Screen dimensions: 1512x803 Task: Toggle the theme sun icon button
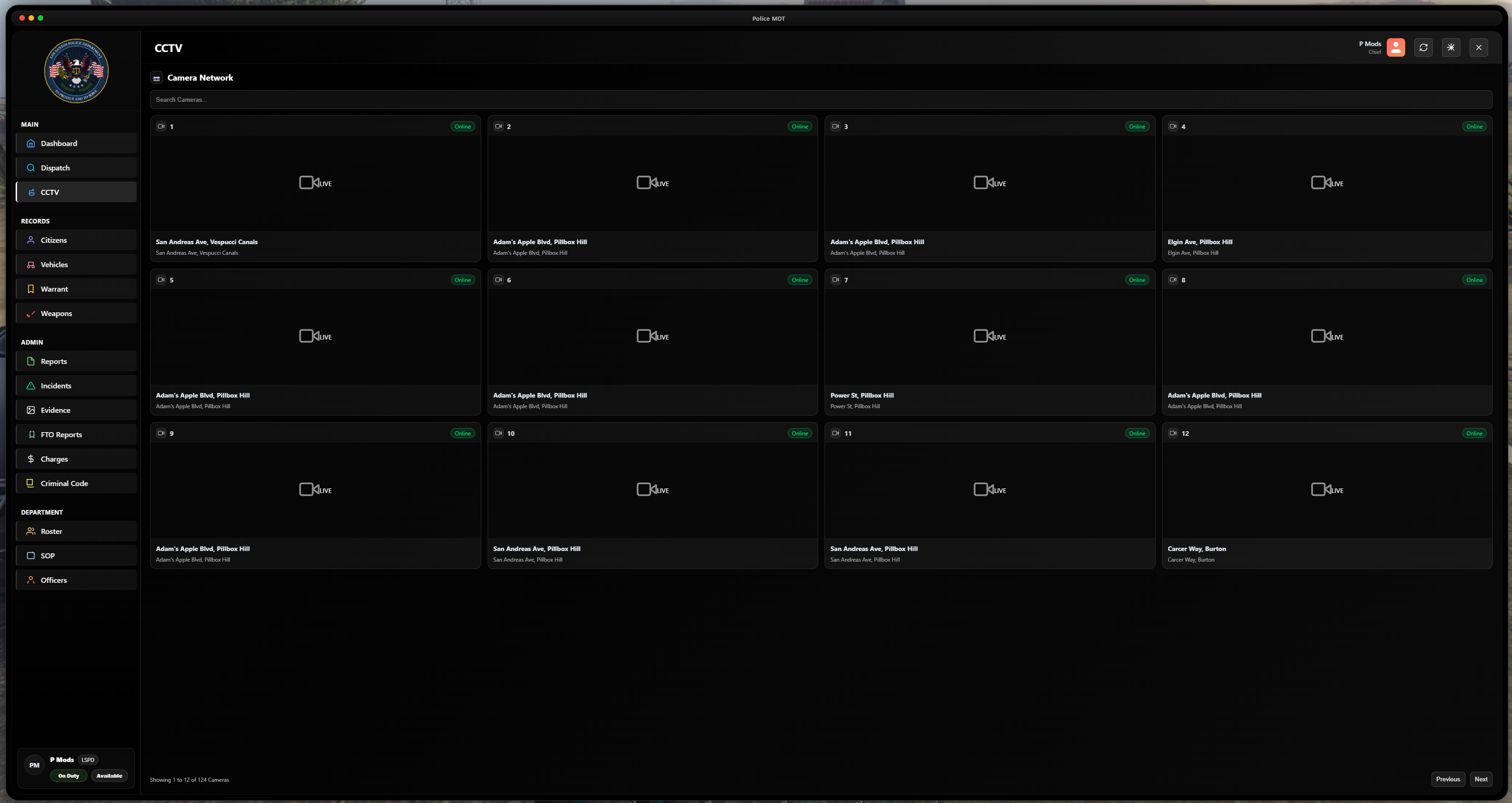(1450, 47)
